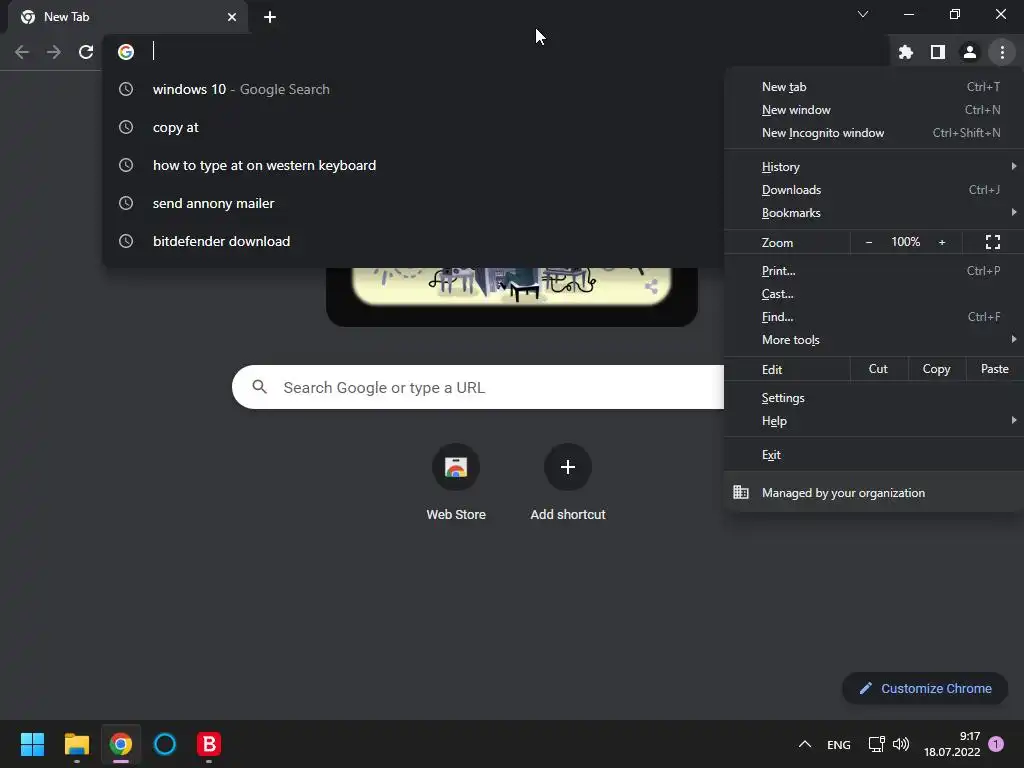Click Copy in the Edit row
1024x768 pixels.
coord(936,369)
